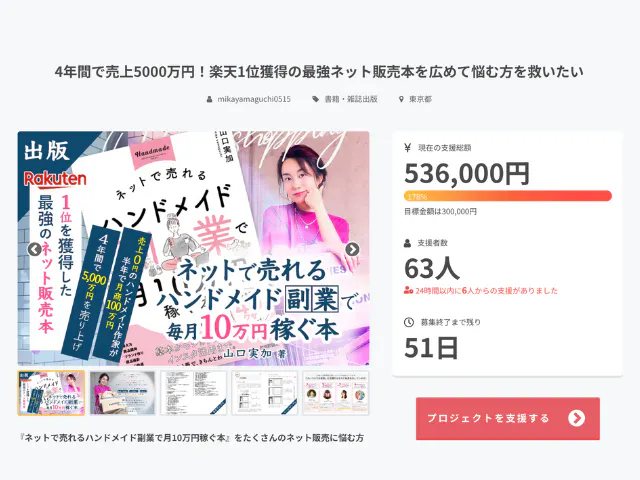Select the second thumbnail with woman holding box
This screenshot has height=480, width=640.
tap(122, 393)
